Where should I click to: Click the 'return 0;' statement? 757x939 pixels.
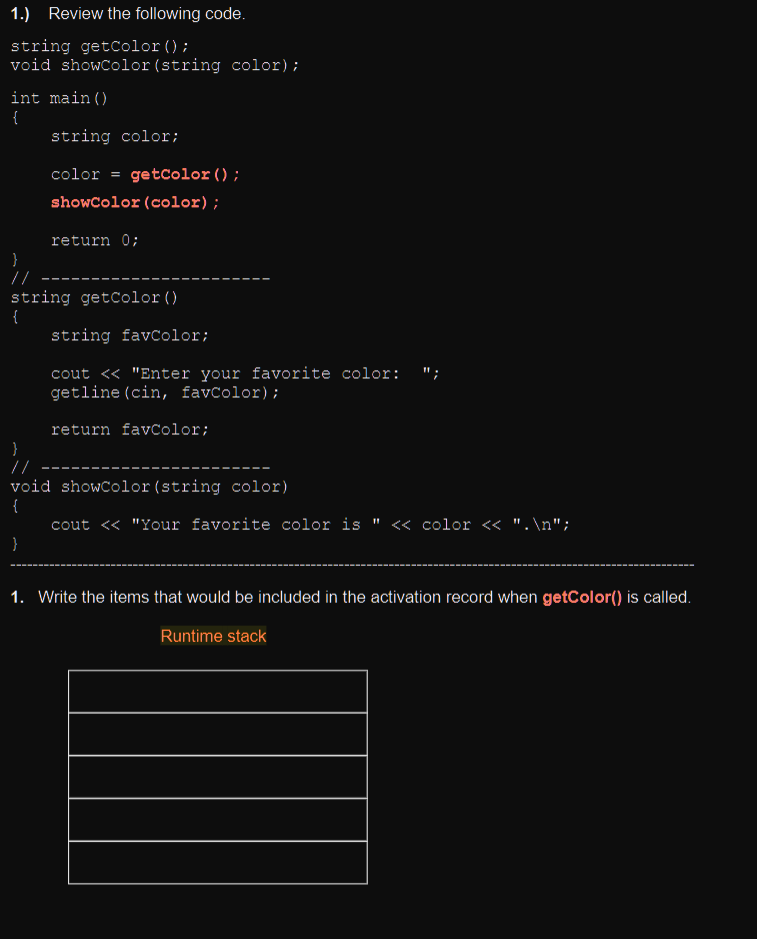click(95, 241)
